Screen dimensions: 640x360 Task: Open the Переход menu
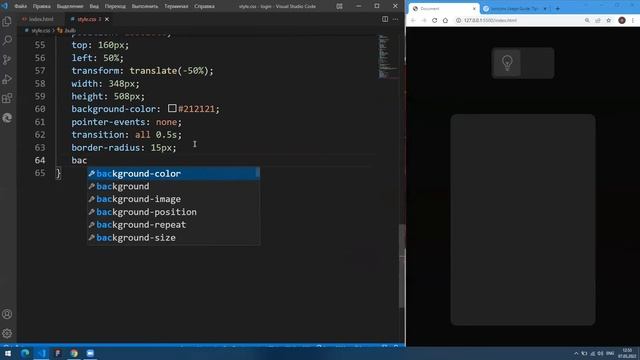[115, 6]
